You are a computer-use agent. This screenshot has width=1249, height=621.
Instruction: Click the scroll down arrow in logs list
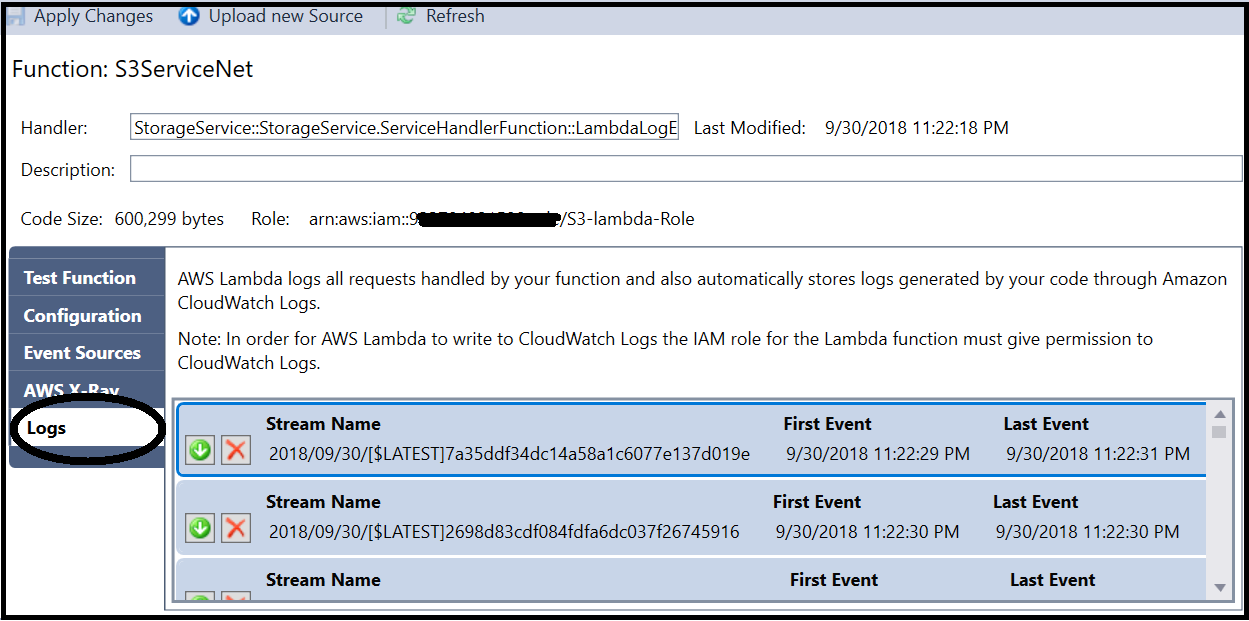(1219, 587)
